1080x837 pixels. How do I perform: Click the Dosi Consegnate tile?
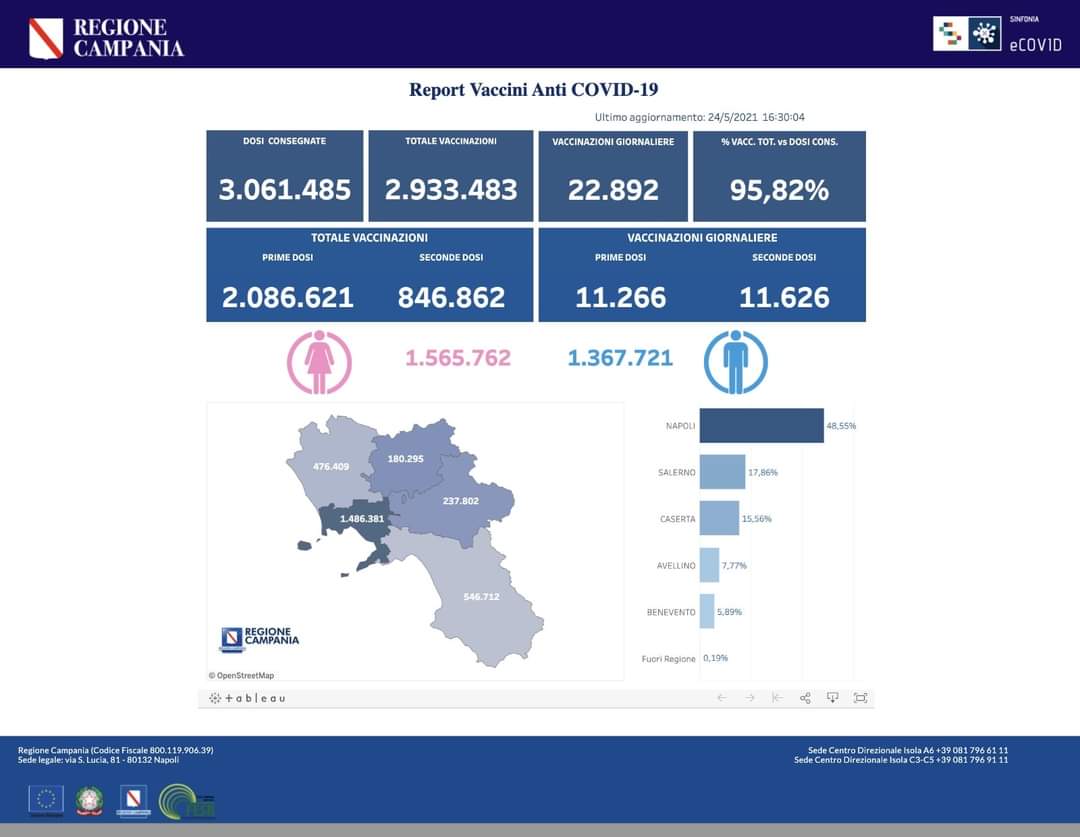pyautogui.click(x=284, y=176)
